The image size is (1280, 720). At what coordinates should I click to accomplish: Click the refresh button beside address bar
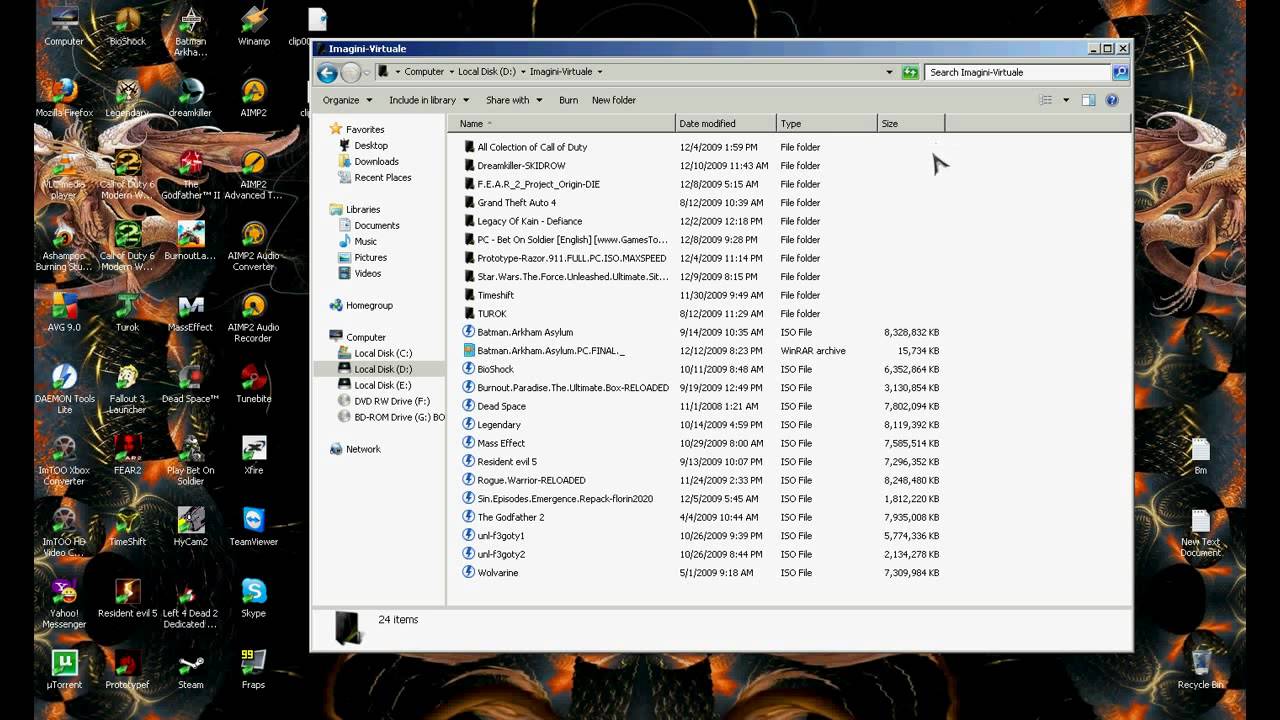pos(910,72)
